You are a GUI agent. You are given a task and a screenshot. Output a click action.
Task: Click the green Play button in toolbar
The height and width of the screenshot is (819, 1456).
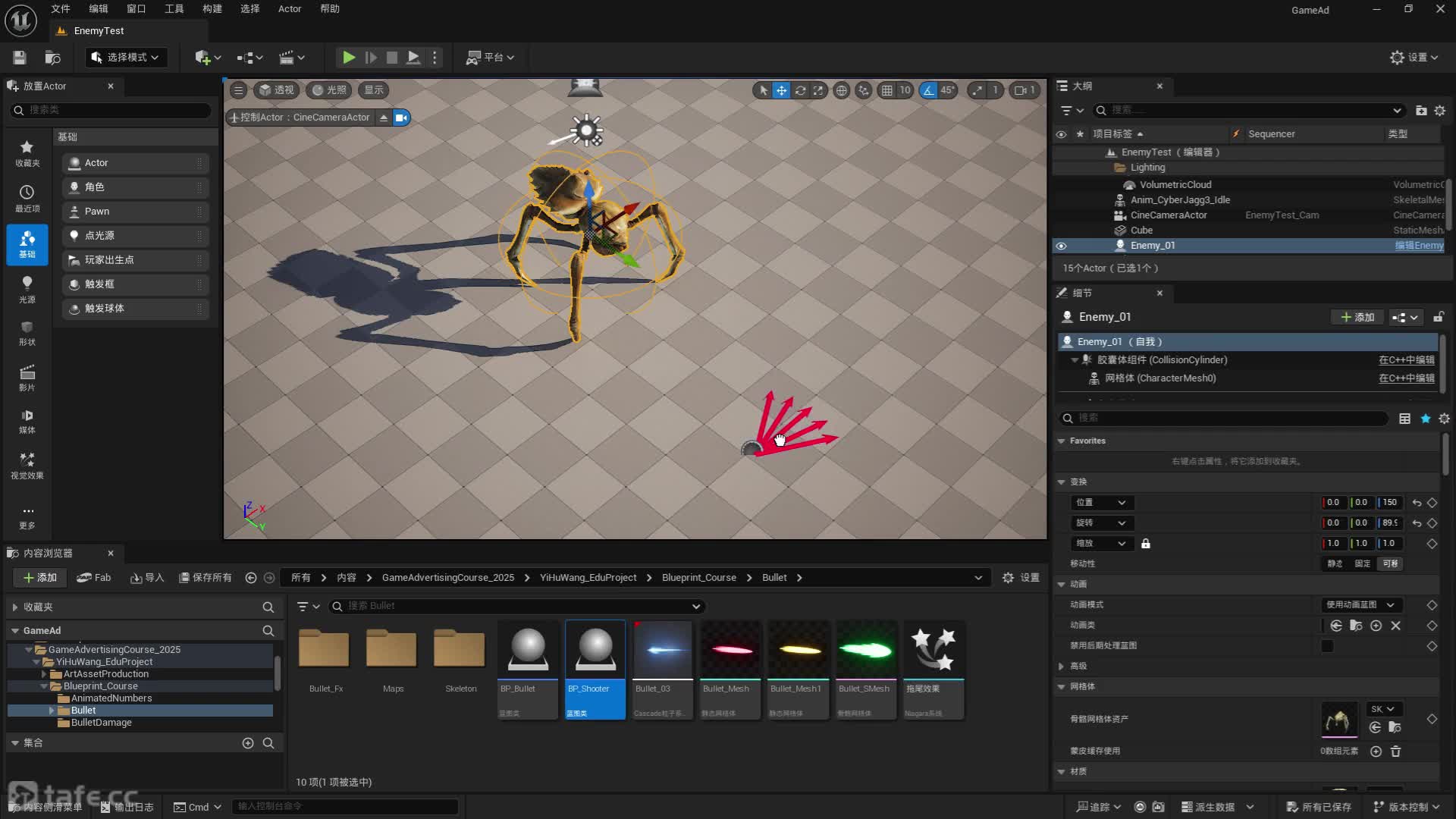(348, 58)
